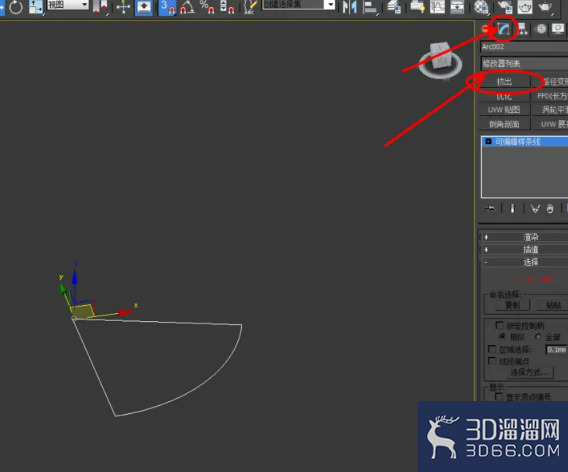Click the ViewCube in the viewport

coord(440,60)
